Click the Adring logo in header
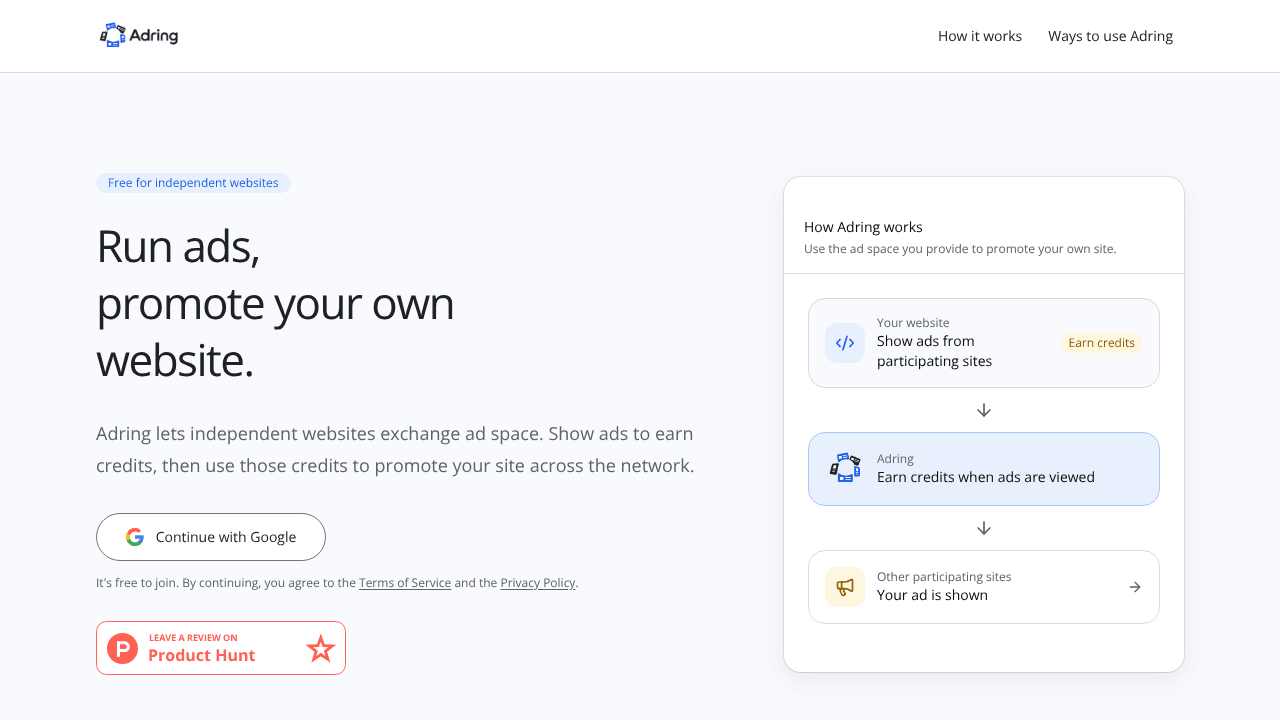1280x720 pixels. 139,36
